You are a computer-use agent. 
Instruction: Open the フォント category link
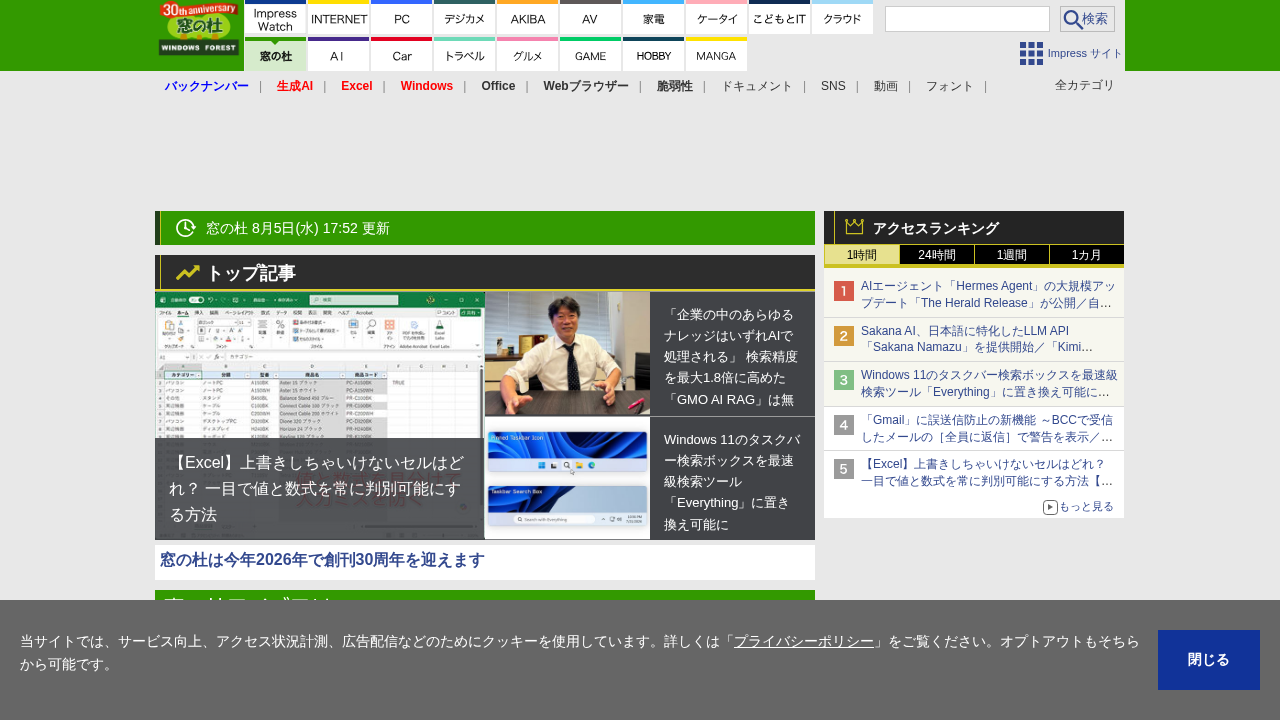950,86
